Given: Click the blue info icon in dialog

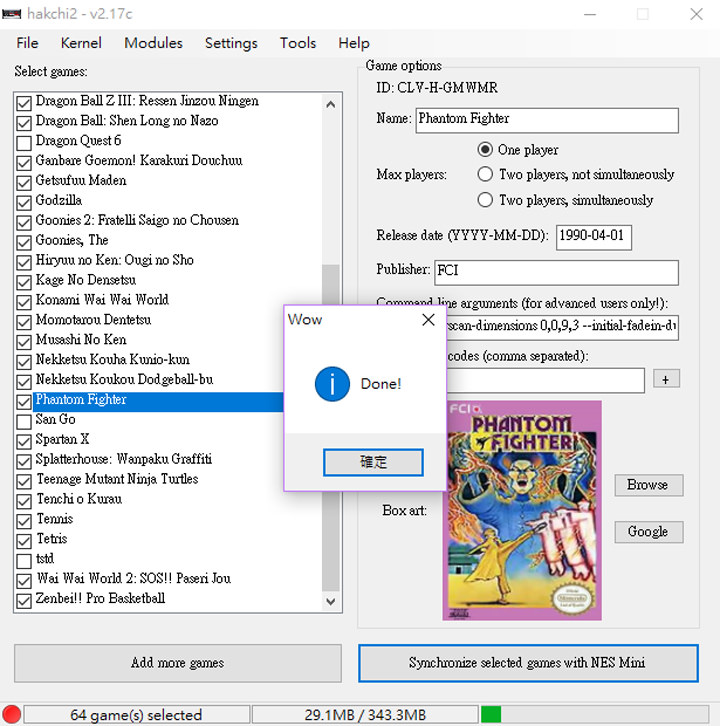Looking at the screenshot, I should [332, 384].
